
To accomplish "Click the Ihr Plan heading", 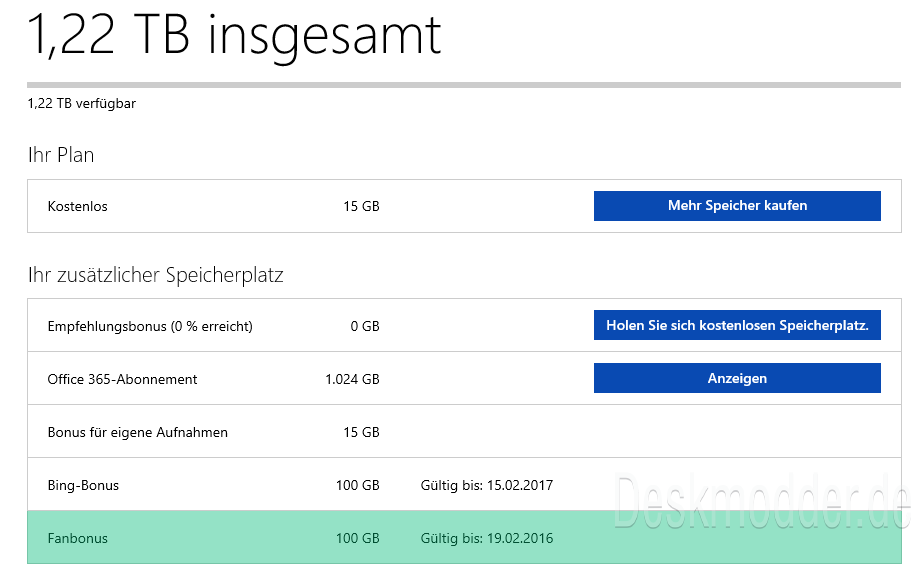I will 61,155.
